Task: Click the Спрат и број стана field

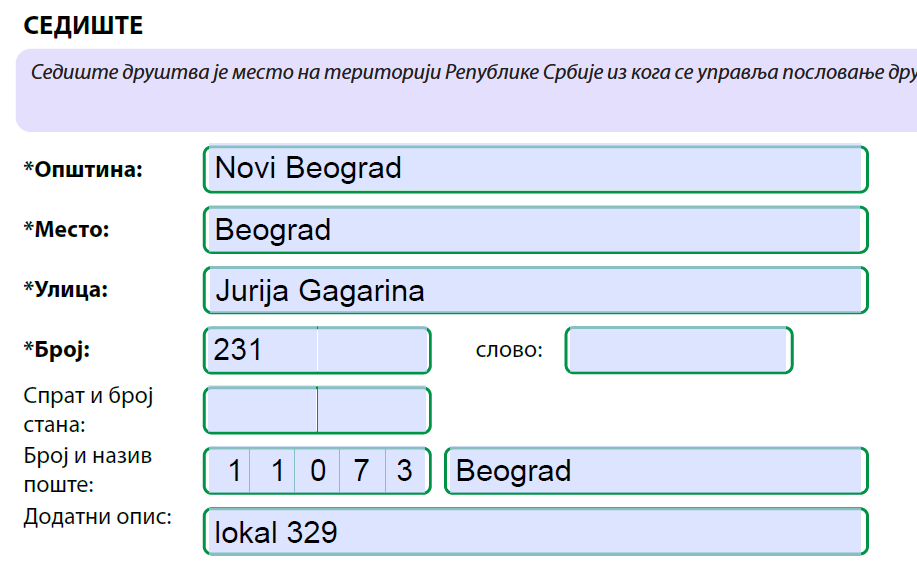Action: (260, 409)
